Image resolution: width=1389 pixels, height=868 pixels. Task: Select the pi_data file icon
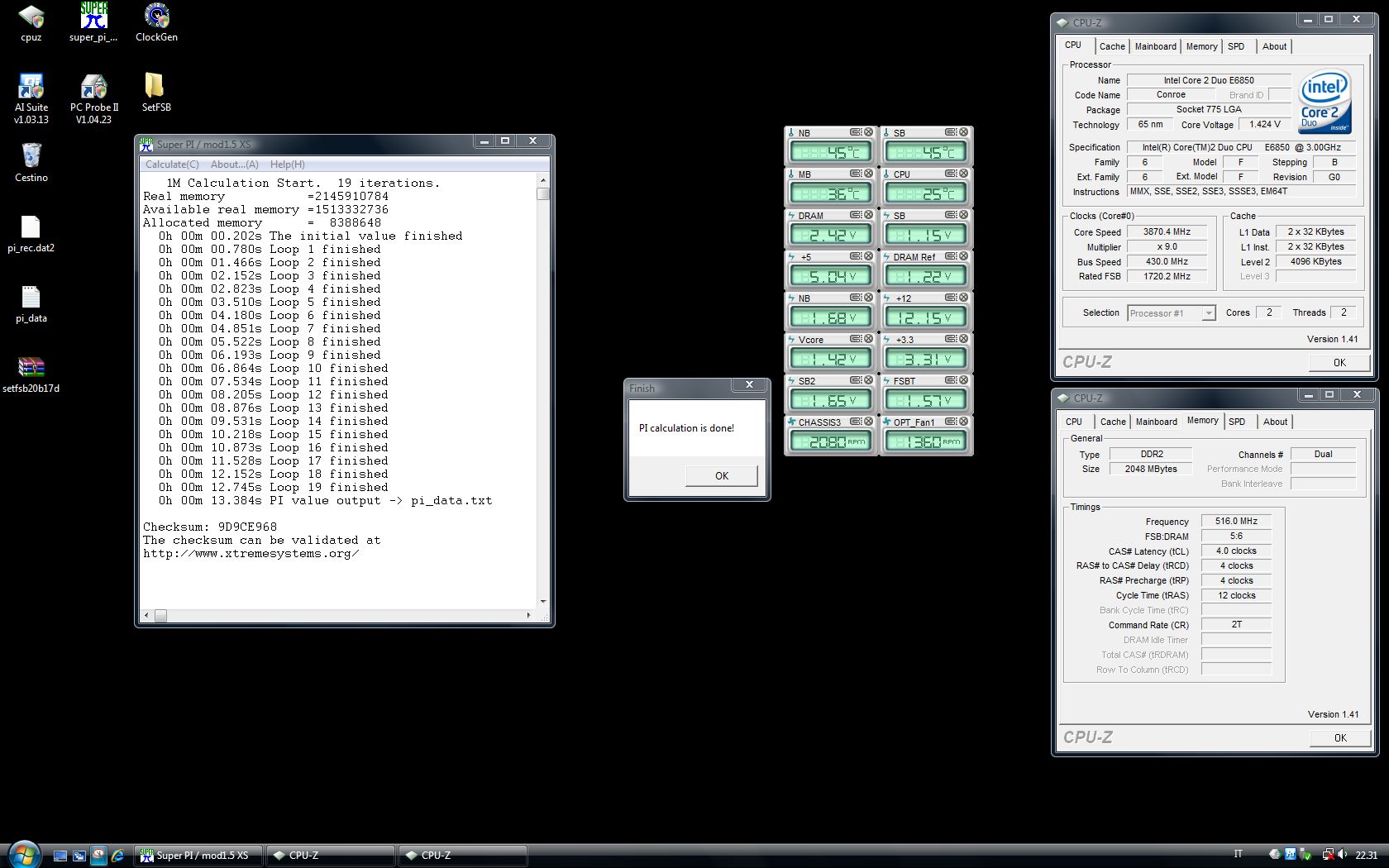[x=31, y=304]
